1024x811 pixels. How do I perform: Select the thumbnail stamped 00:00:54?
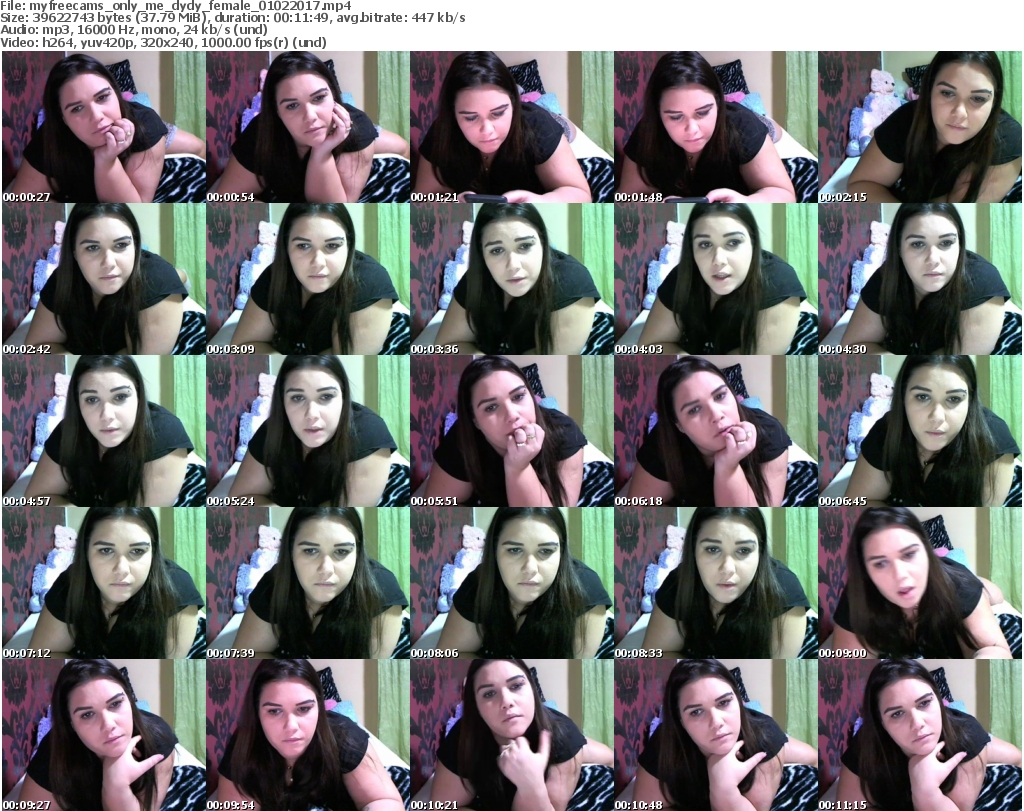[x=308, y=127]
